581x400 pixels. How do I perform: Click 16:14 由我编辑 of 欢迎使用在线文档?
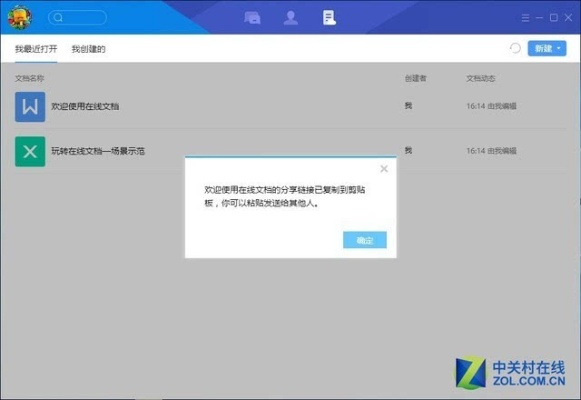pos(491,106)
